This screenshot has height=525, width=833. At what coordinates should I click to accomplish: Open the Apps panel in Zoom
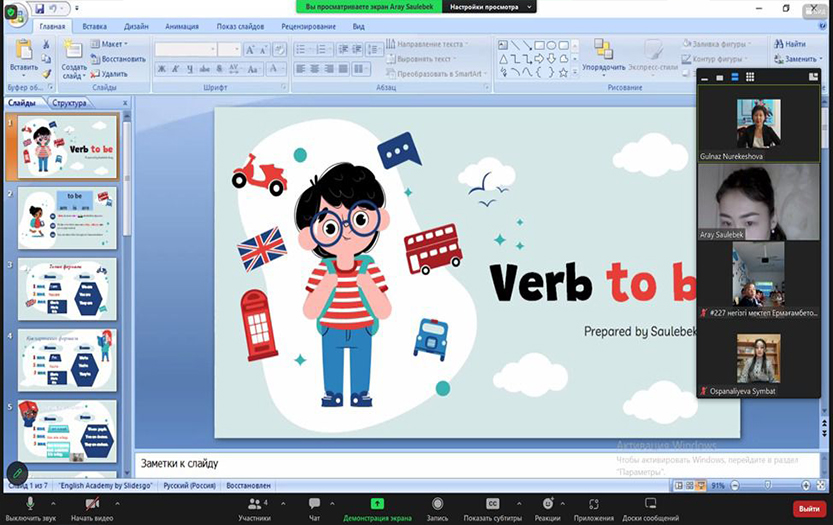594,505
